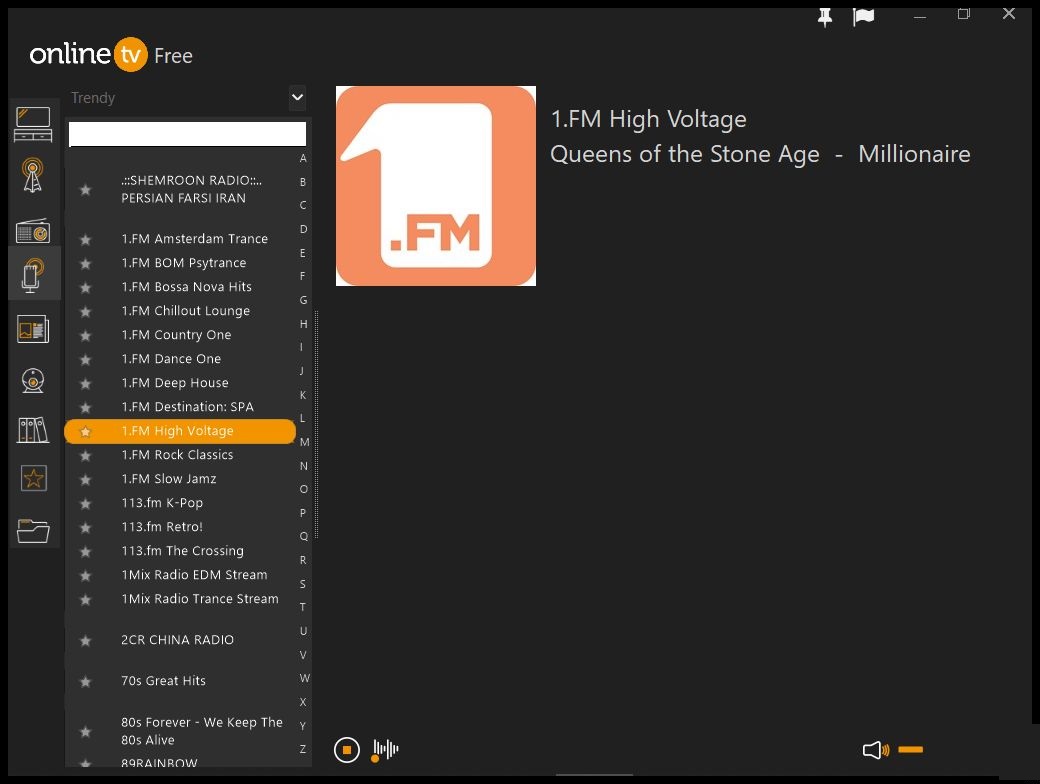Jump to letter T in index
This screenshot has height=784, width=1040.
click(303, 607)
